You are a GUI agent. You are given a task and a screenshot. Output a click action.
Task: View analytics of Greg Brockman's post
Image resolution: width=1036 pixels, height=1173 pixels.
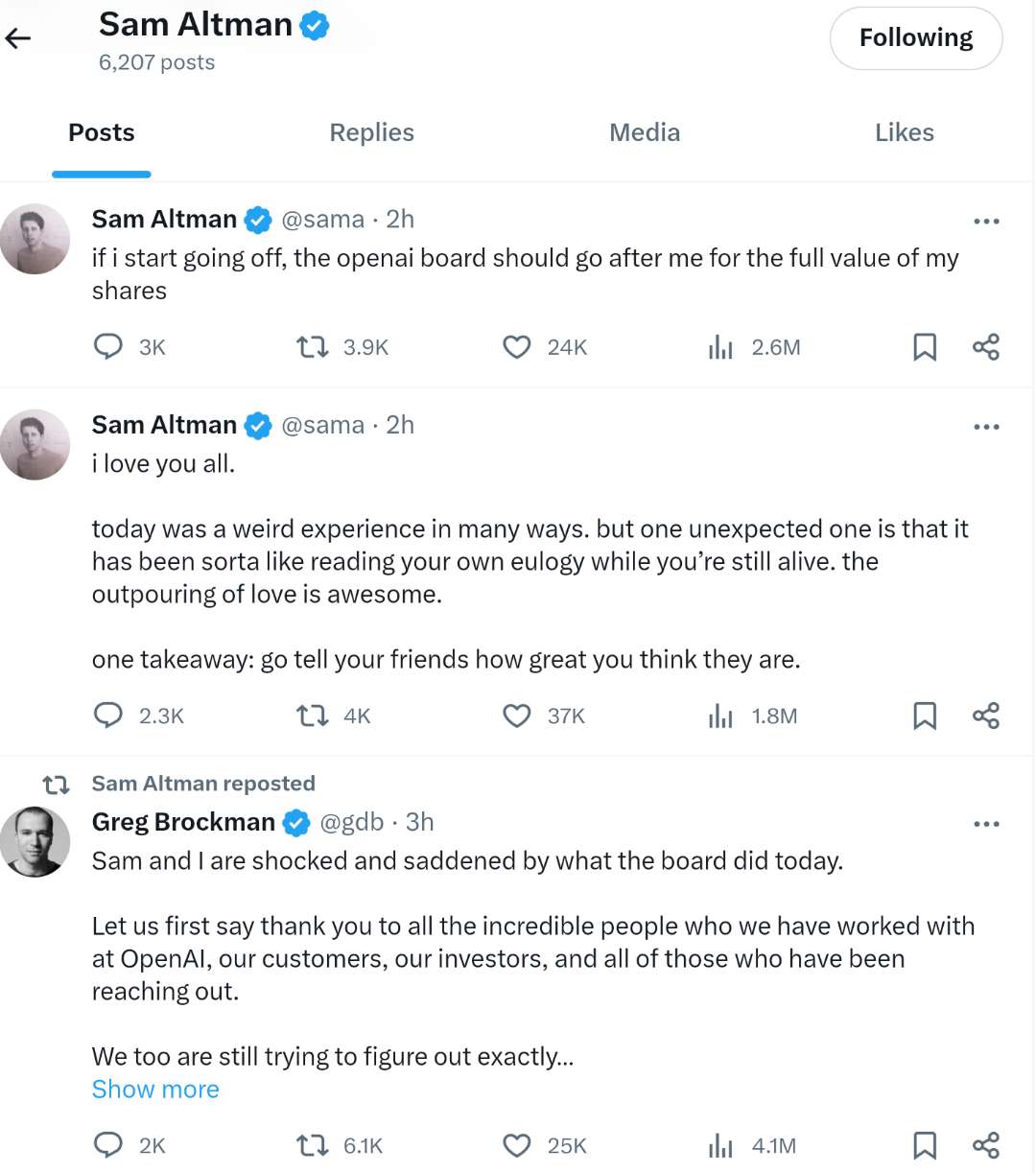pos(720,1145)
